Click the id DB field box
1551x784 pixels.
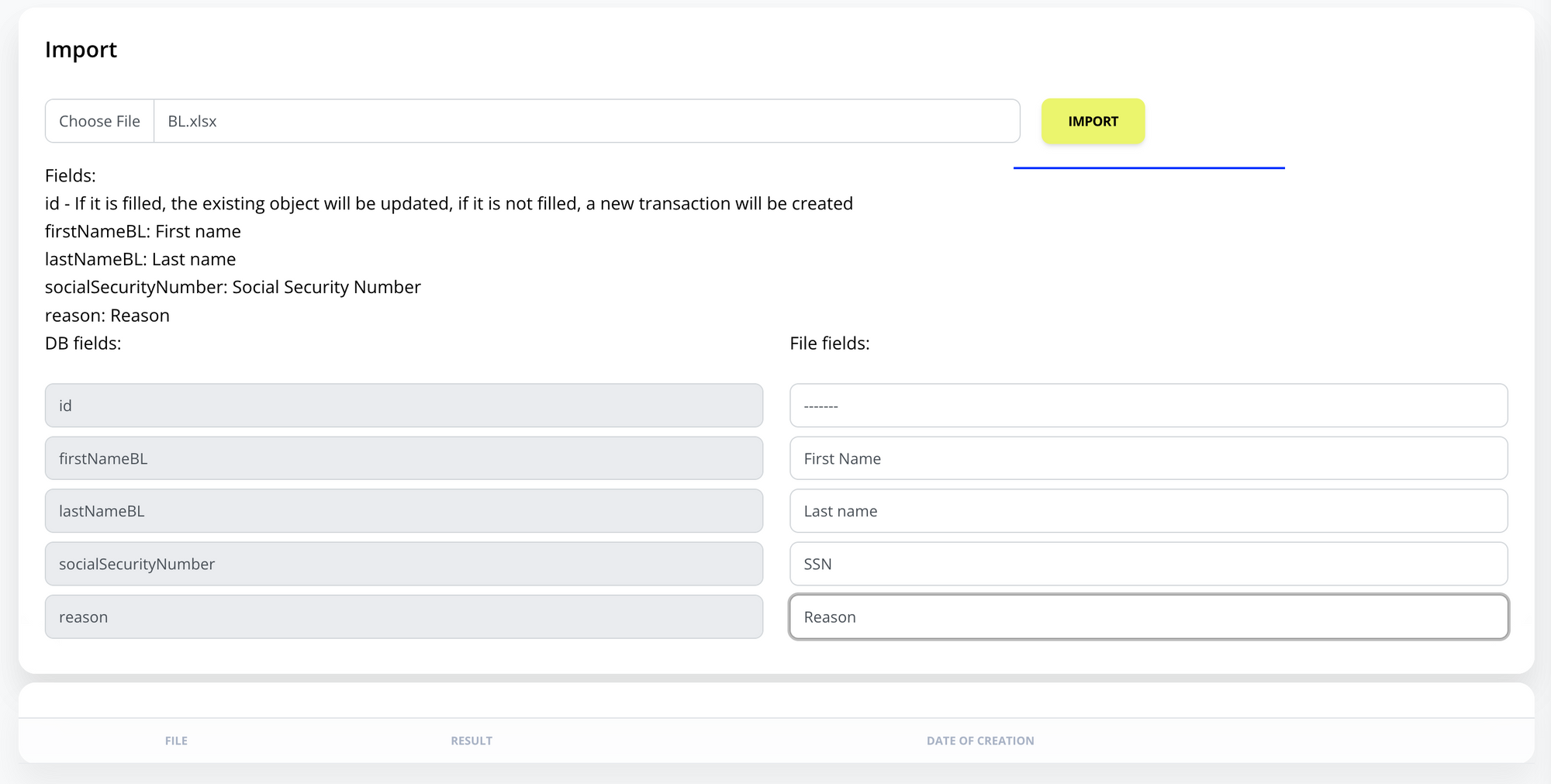(403, 406)
